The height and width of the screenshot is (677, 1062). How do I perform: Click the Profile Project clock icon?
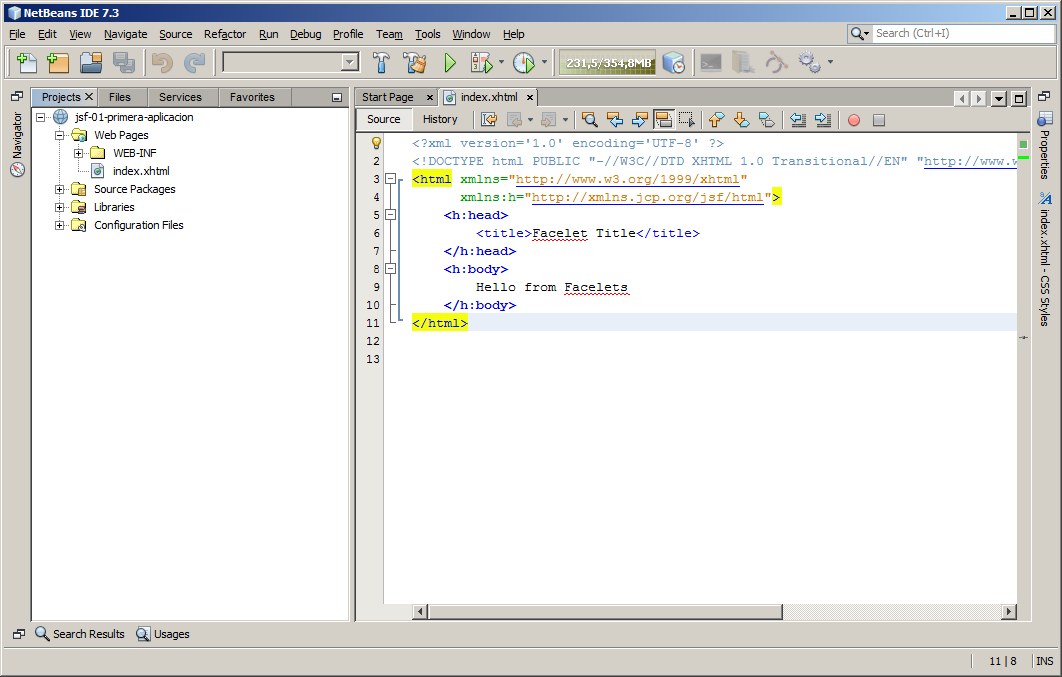[x=524, y=63]
